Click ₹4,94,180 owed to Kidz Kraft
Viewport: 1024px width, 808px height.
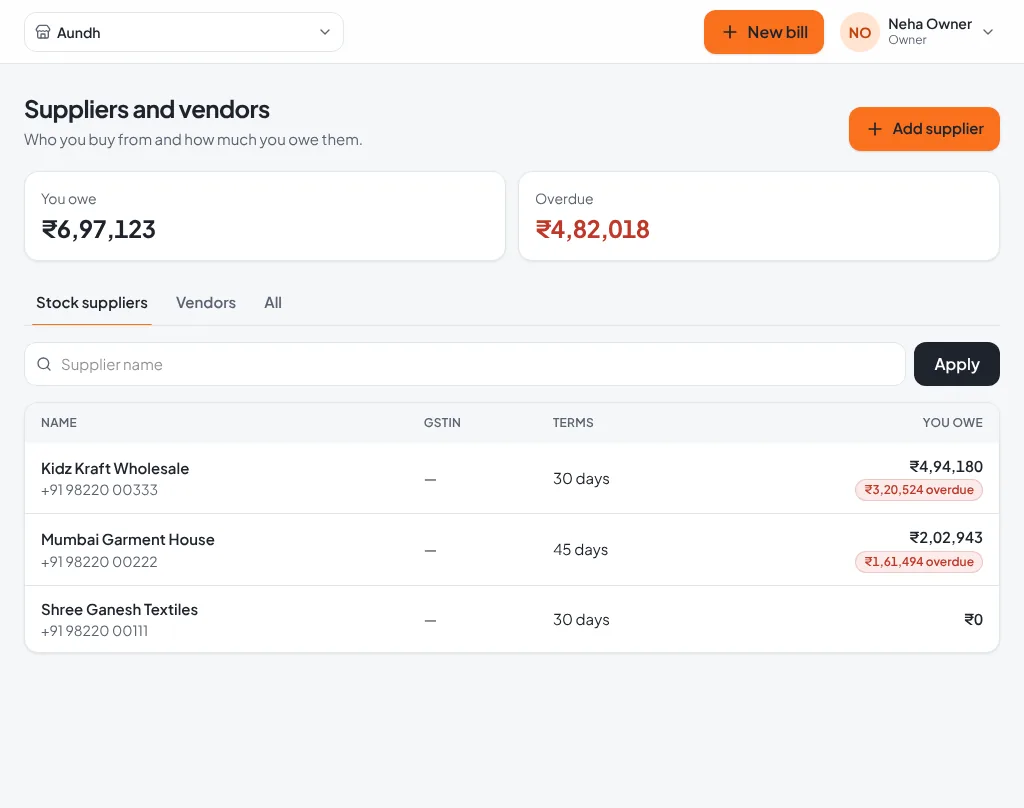(946, 466)
